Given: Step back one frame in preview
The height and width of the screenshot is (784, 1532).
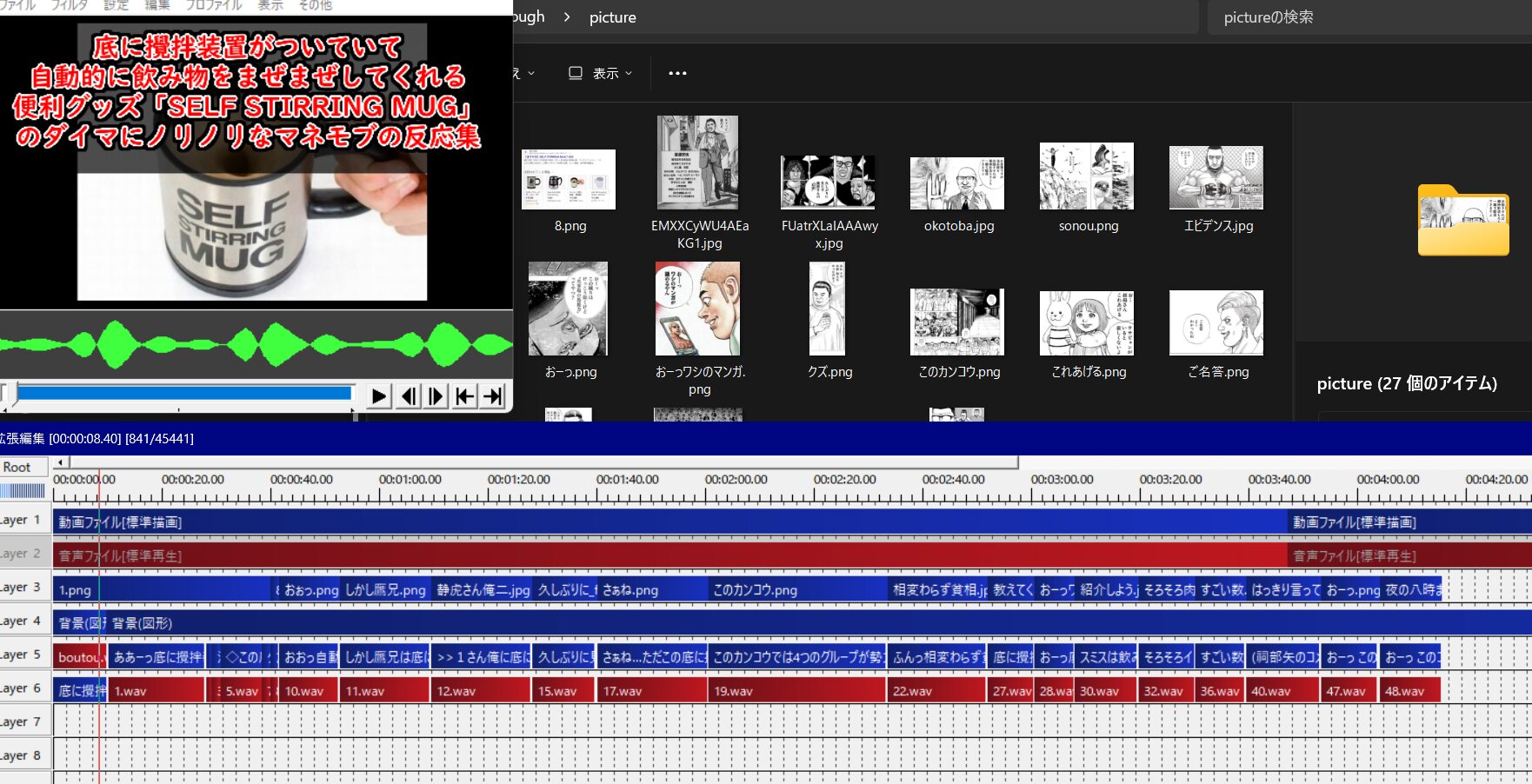Looking at the screenshot, I should point(408,396).
